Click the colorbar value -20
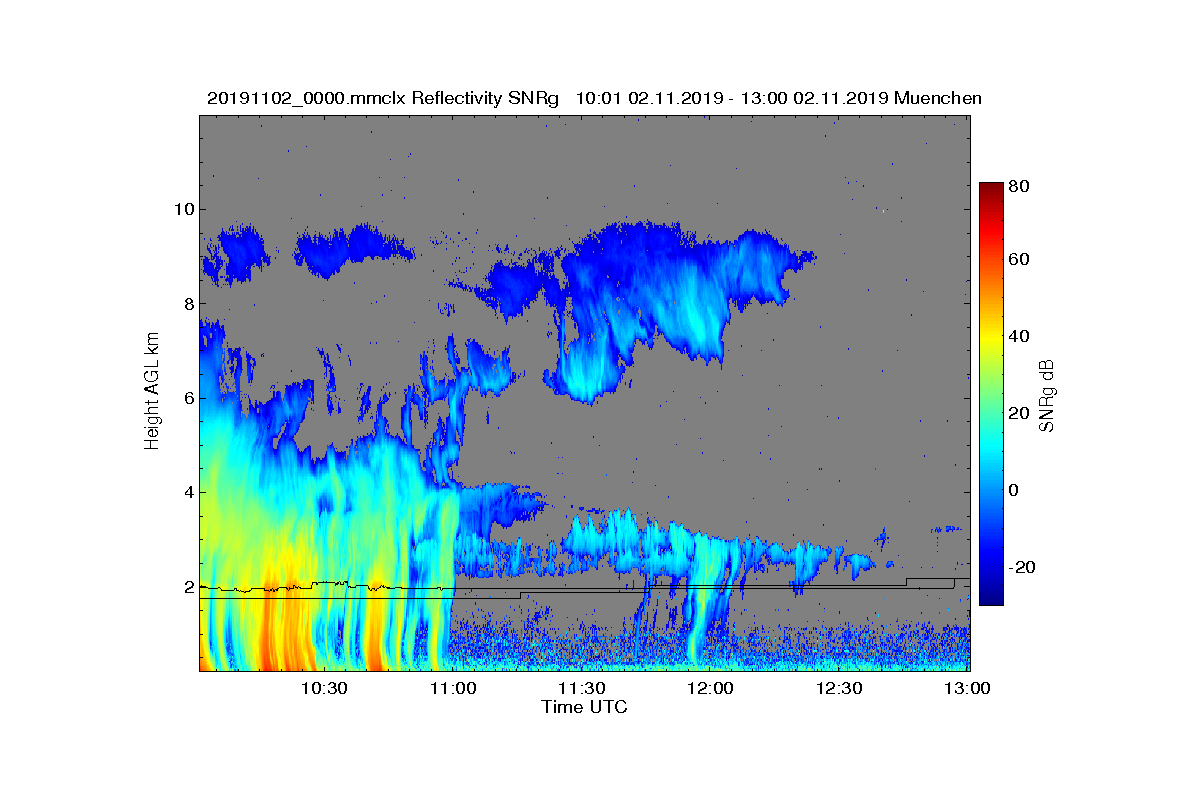This screenshot has width=1200, height=800. pyautogui.click(x=1020, y=567)
